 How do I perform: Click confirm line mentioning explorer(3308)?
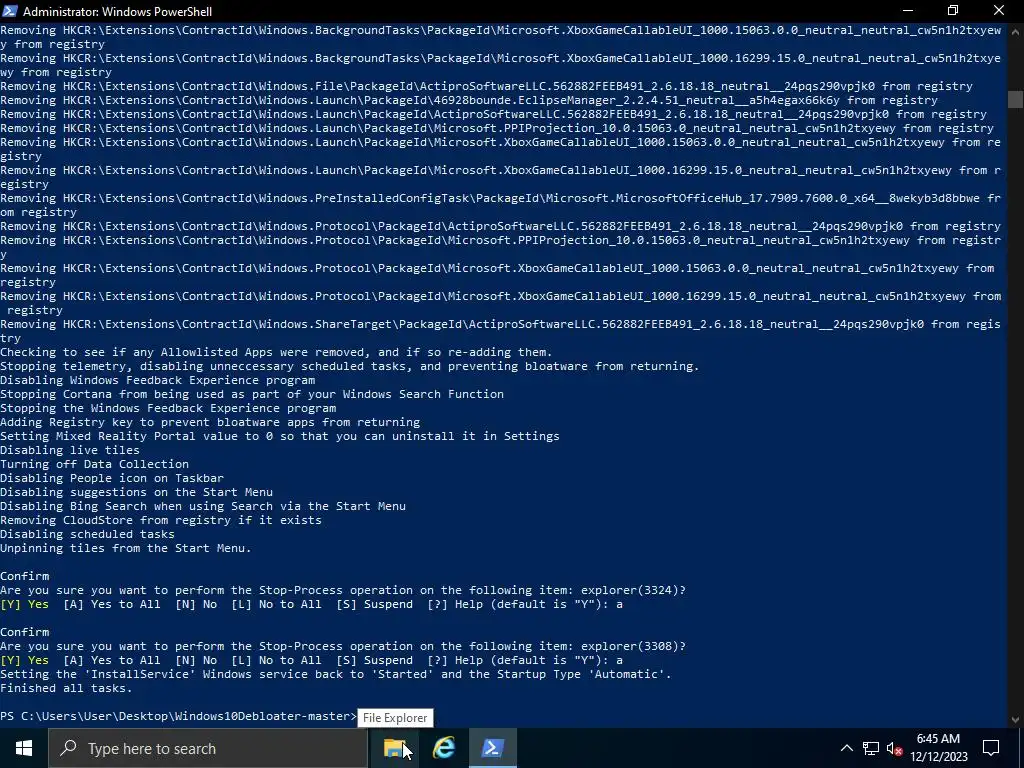pos(343,647)
